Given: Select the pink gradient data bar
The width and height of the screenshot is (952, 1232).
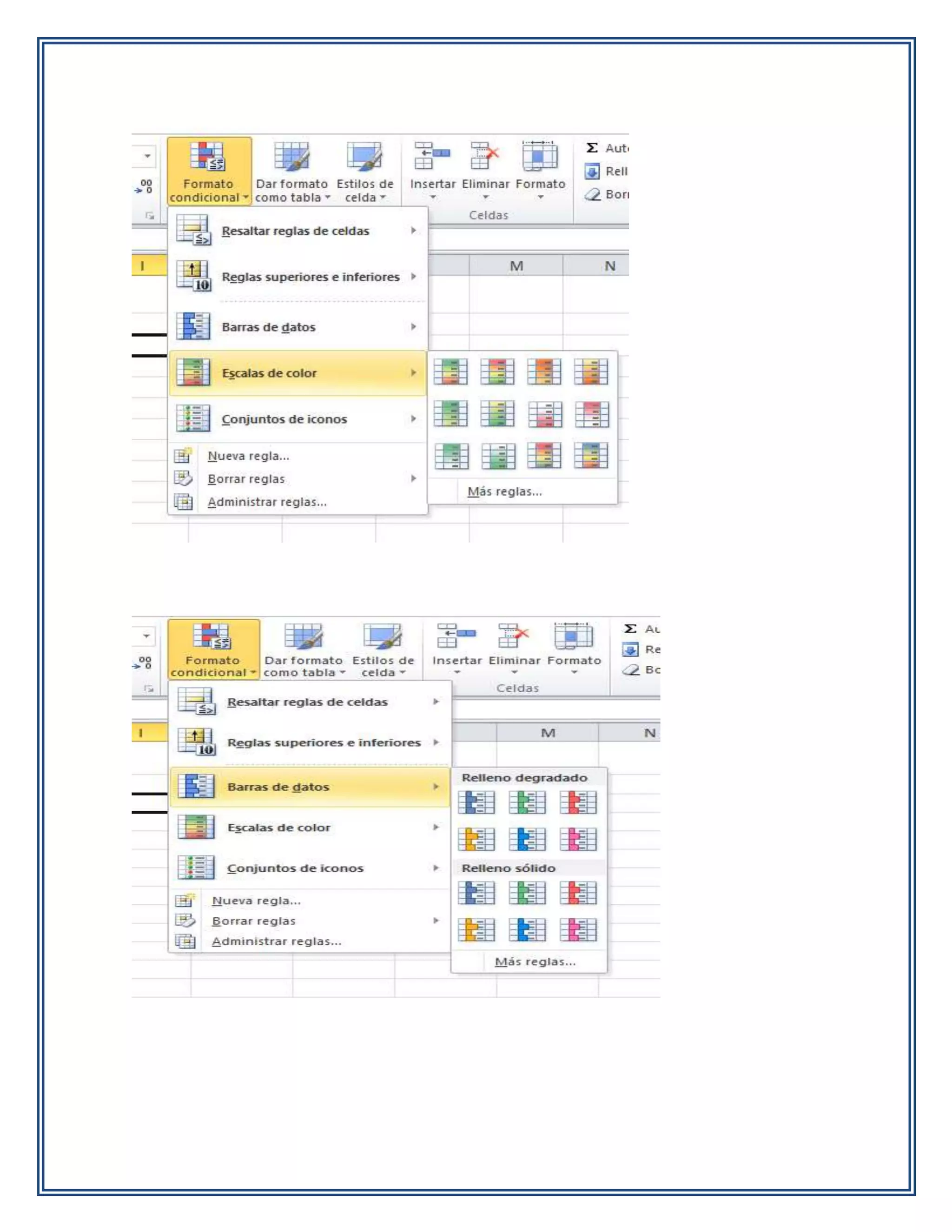Looking at the screenshot, I should point(578,839).
